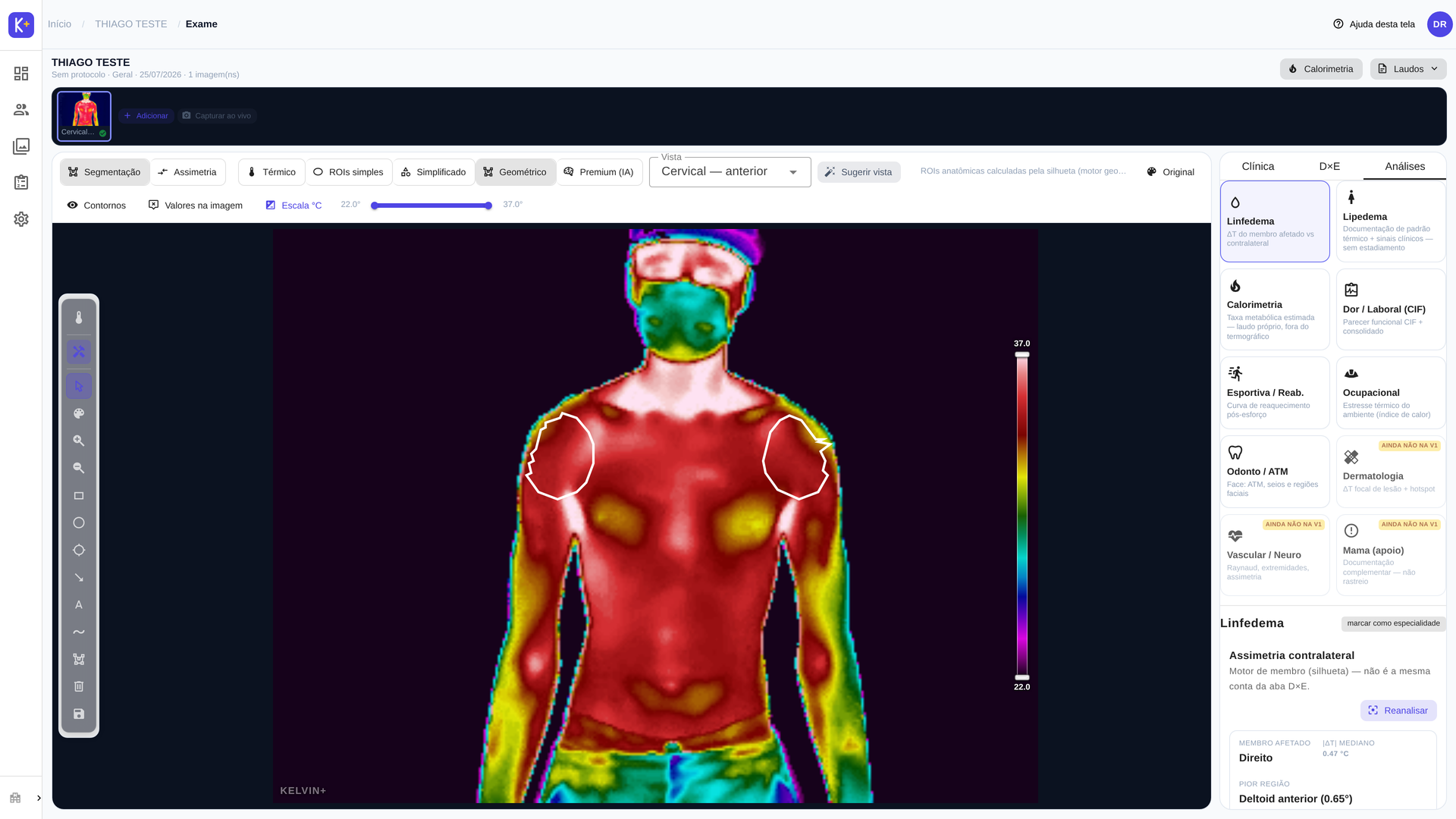This screenshot has width=1456, height=819.
Task: Select the Simplificado option
Action: coord(434,172)
